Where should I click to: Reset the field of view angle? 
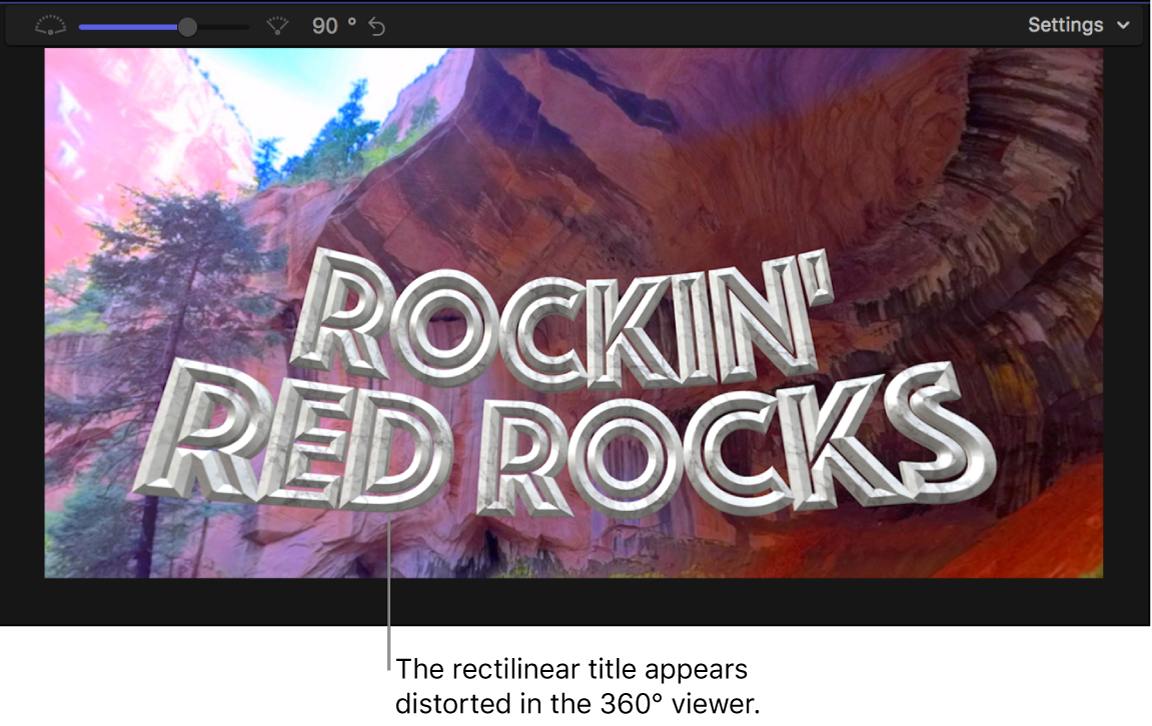coord(377,26)
